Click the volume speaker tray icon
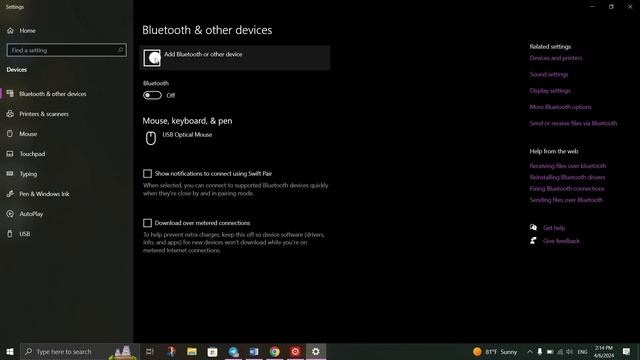The height and width of the screenshot is (360, 640). click(x=569, y=351)
